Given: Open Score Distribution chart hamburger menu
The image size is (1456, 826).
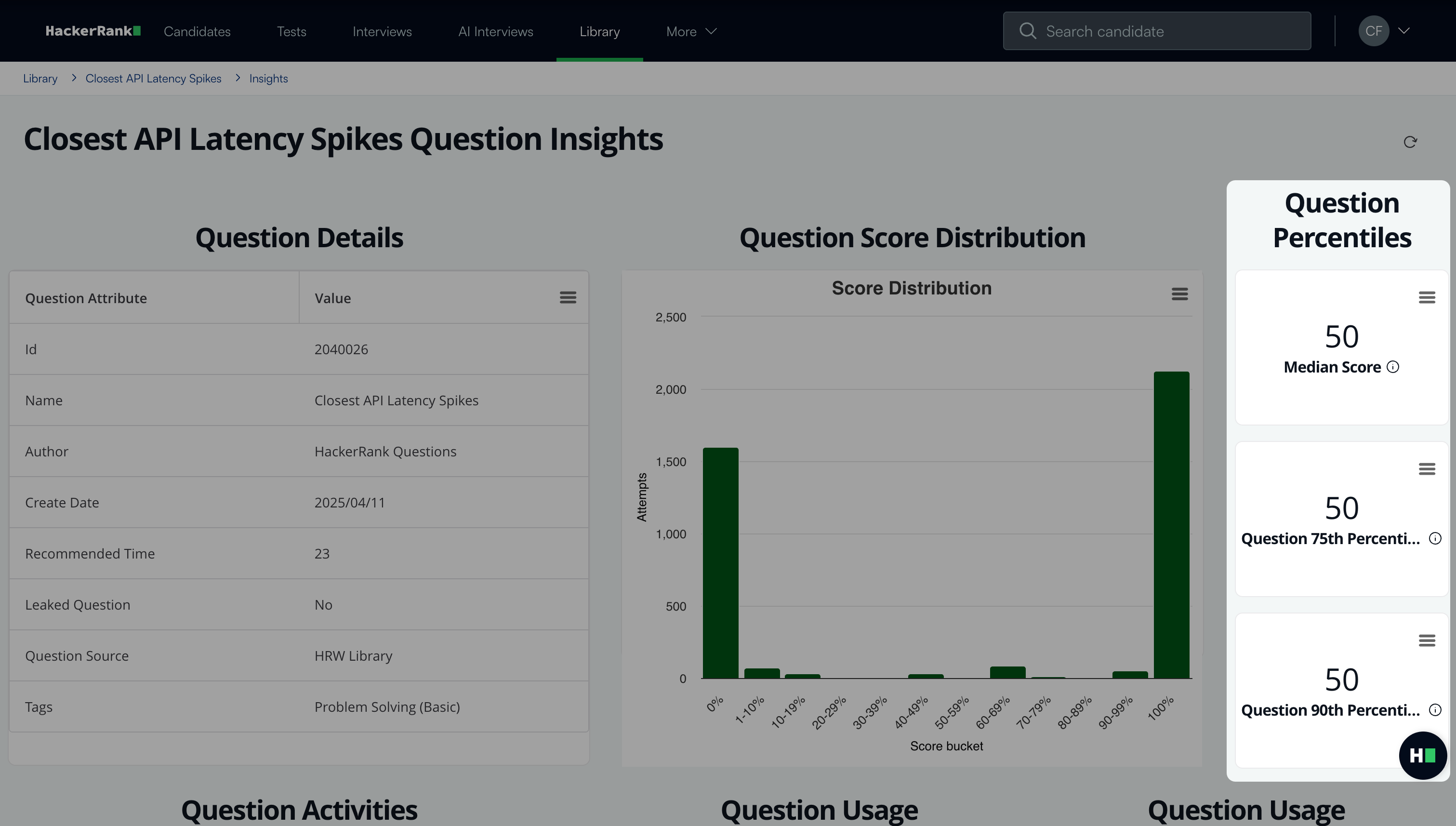Looking at the screenshot, I should click(1179, 294).
